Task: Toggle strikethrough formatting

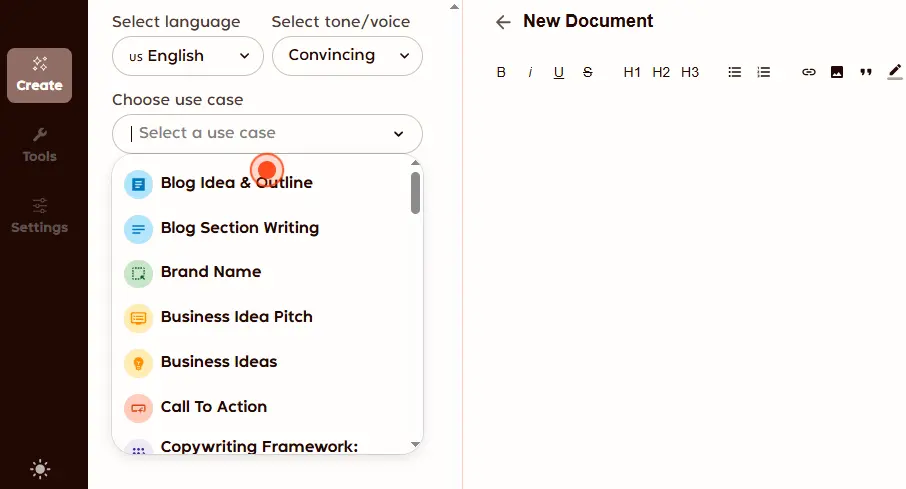Action: [x=588, y=72]
